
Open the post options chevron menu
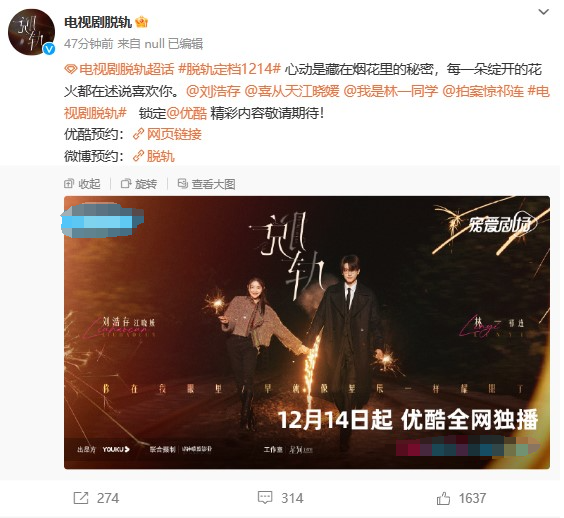pos(543,12)
